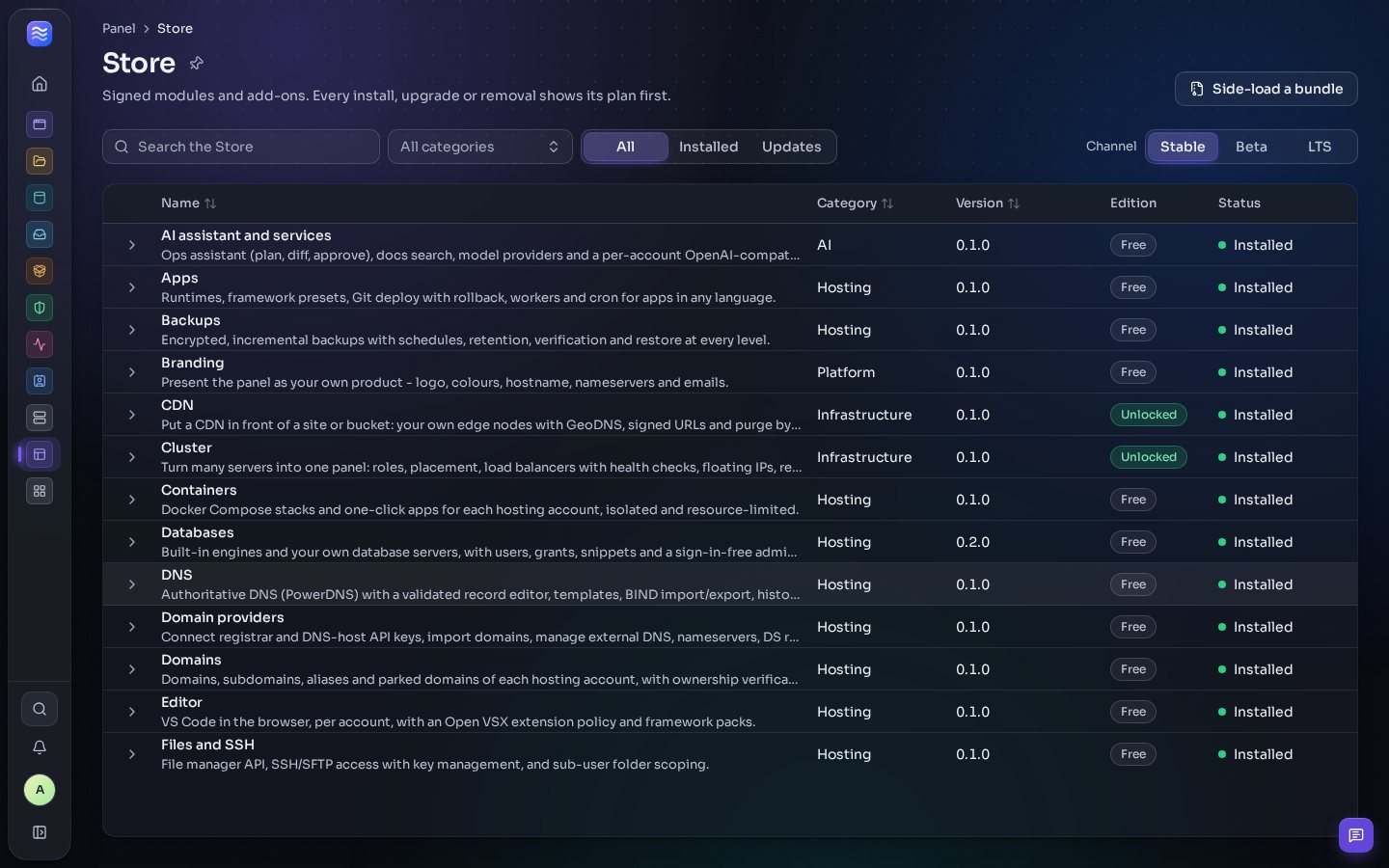Click the 0.2.0 version value
Image resolution: width=1389 pixels, height=868 pixels.
click(972, 542)
